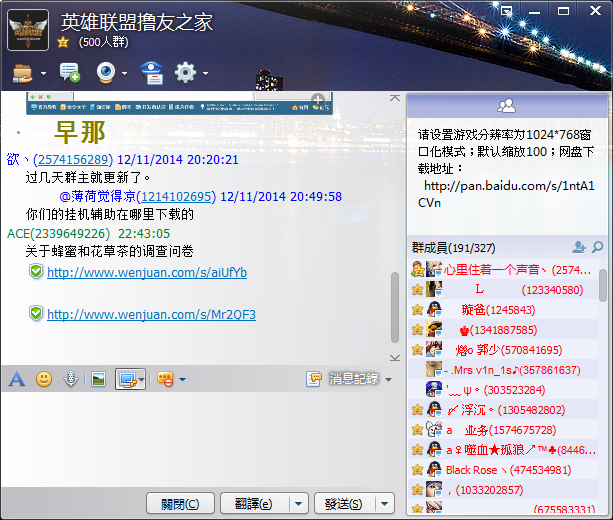Click avatar of member 心里住着一个声音

click(434, 269)
